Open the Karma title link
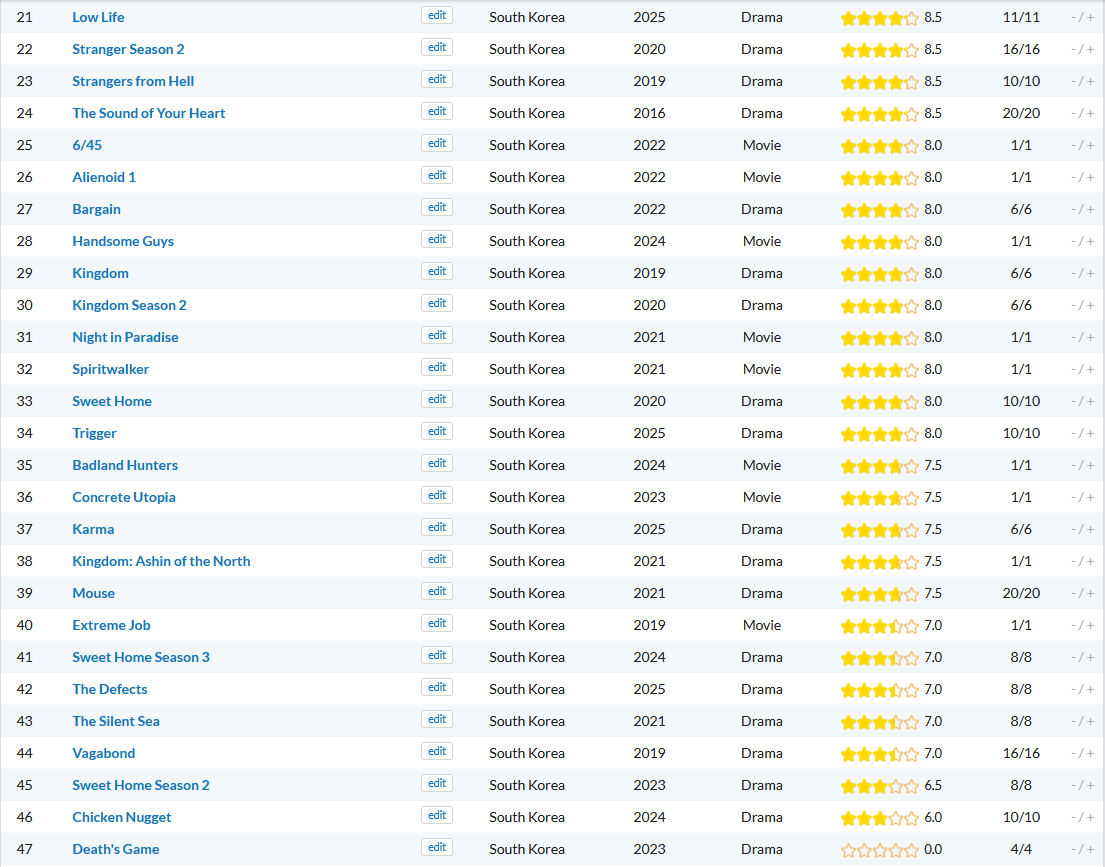Image resolution: width=1105 pixels, height=867 pixels. (x=93, y=529)
